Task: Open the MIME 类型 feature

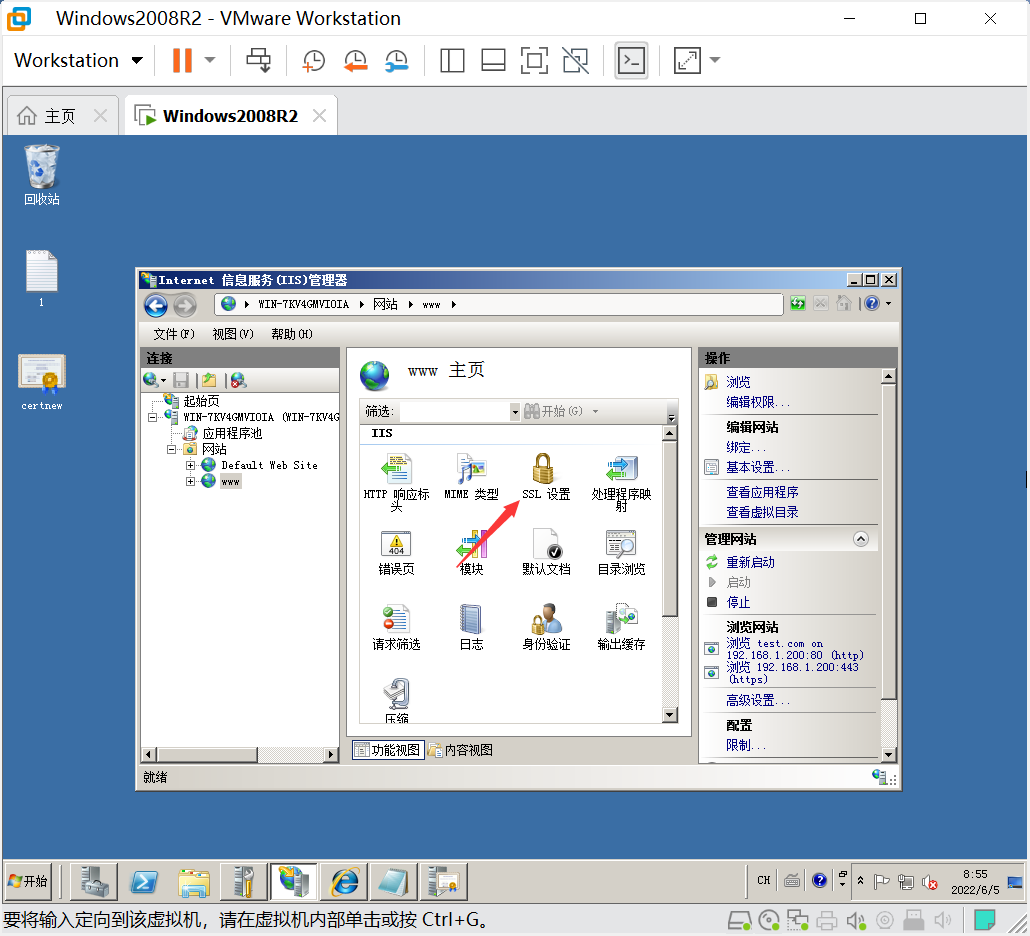Action: [x=472, y=469]
